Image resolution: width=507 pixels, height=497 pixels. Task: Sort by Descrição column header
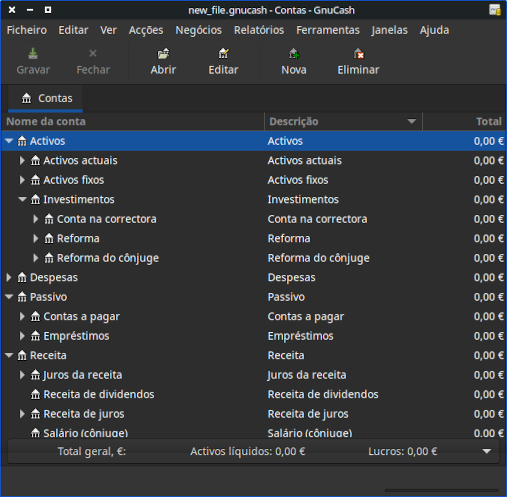[343, 121]
